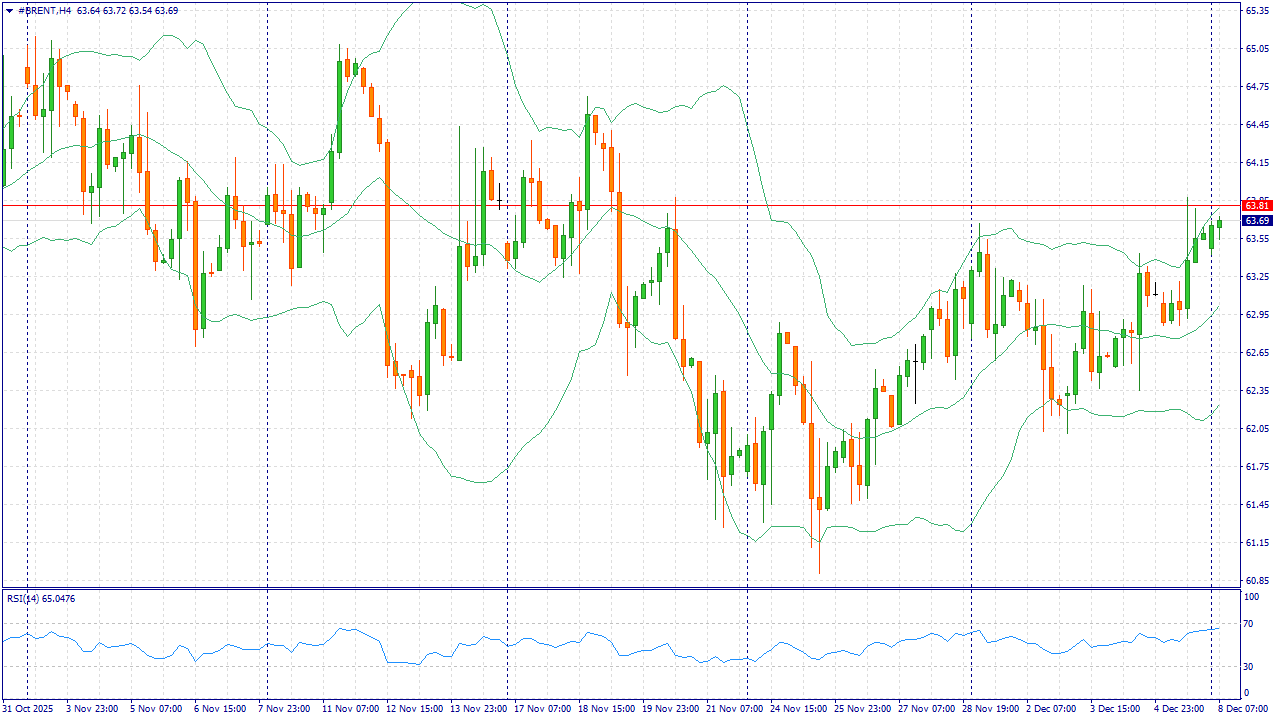Screen dimensions: 1280x720
Task: Click the 60.85 label on price axis
Action: [x=1257, y=581]
